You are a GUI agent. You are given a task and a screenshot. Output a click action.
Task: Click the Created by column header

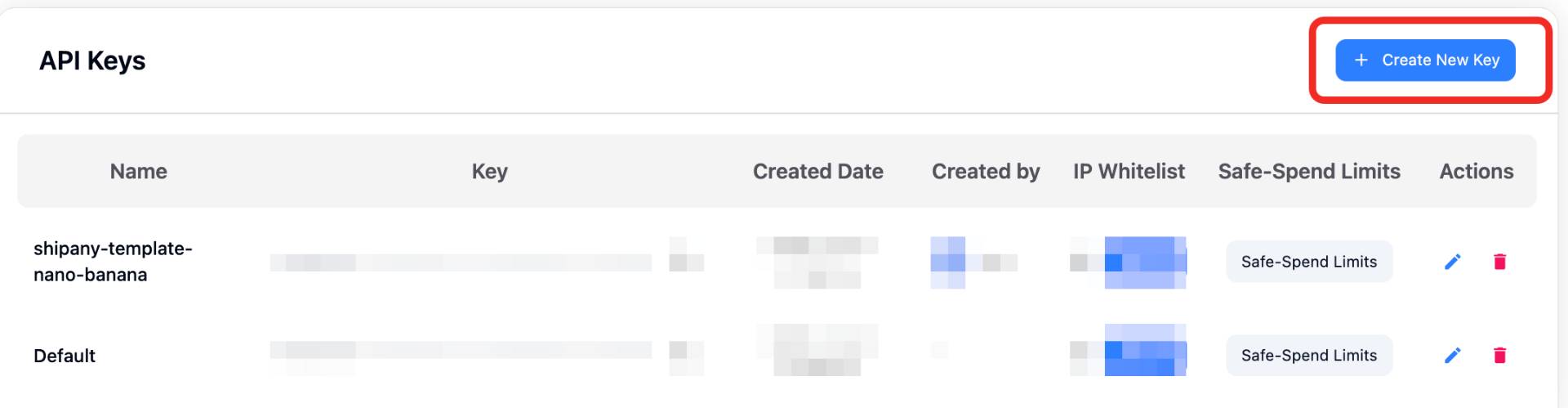tap(985, 172)
